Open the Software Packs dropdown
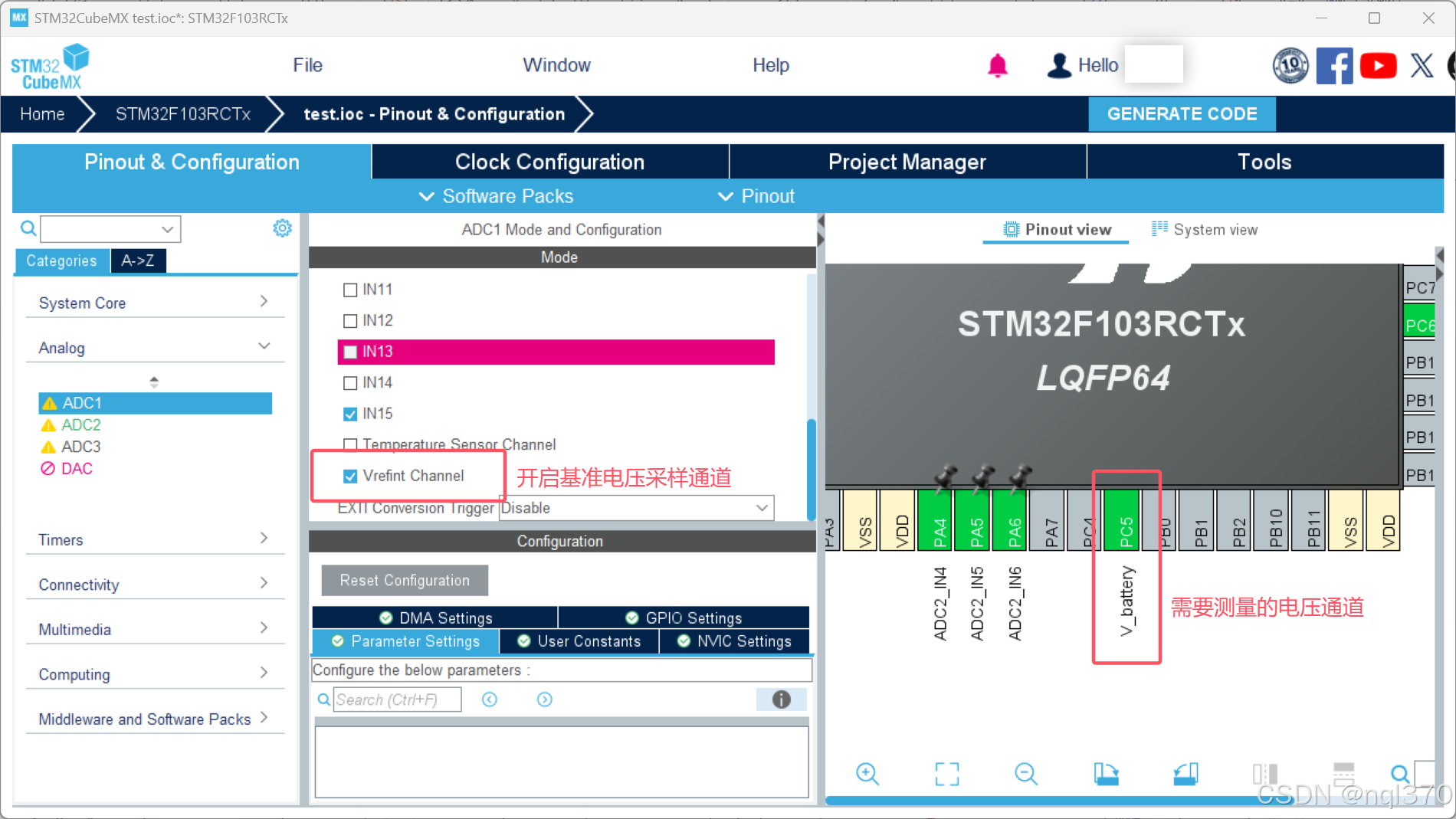The width and height of the screenshot is (1456, 819). [x=497, y=196]
